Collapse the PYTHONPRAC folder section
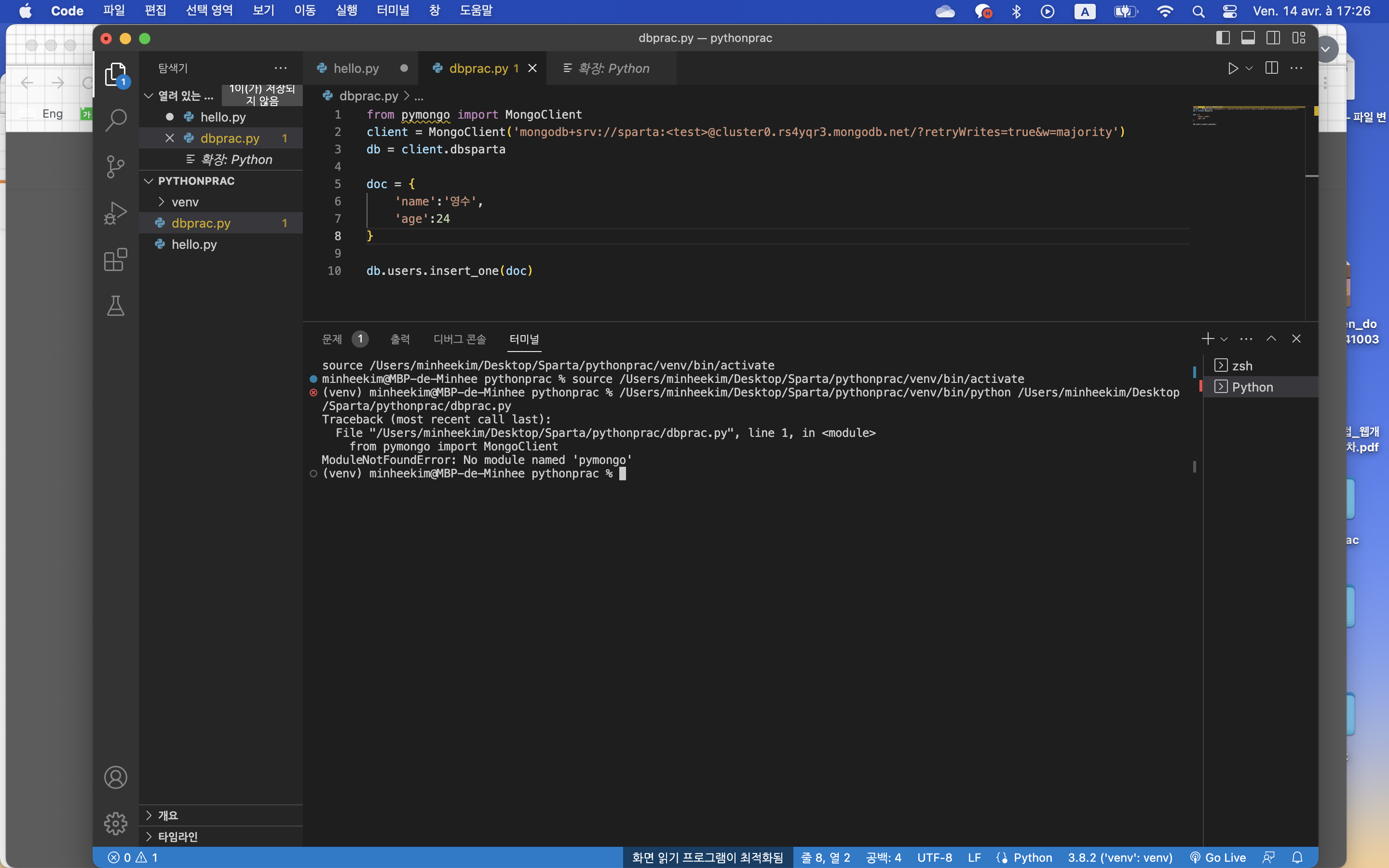Screen dimensions: 1389x868 coord(148,181)
